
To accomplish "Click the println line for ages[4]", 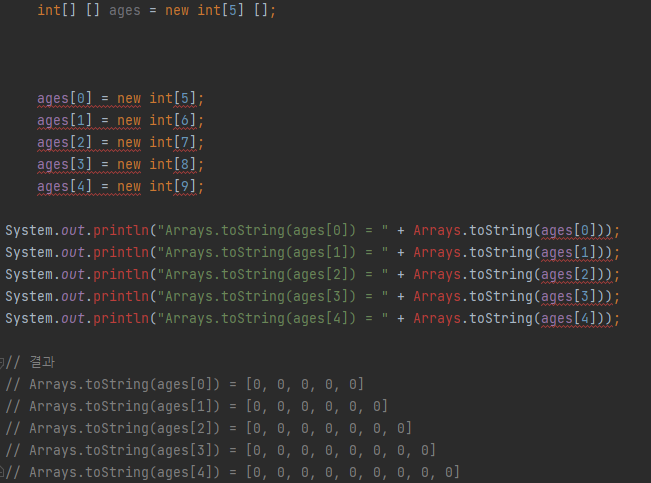I will (x=312, y=319).
